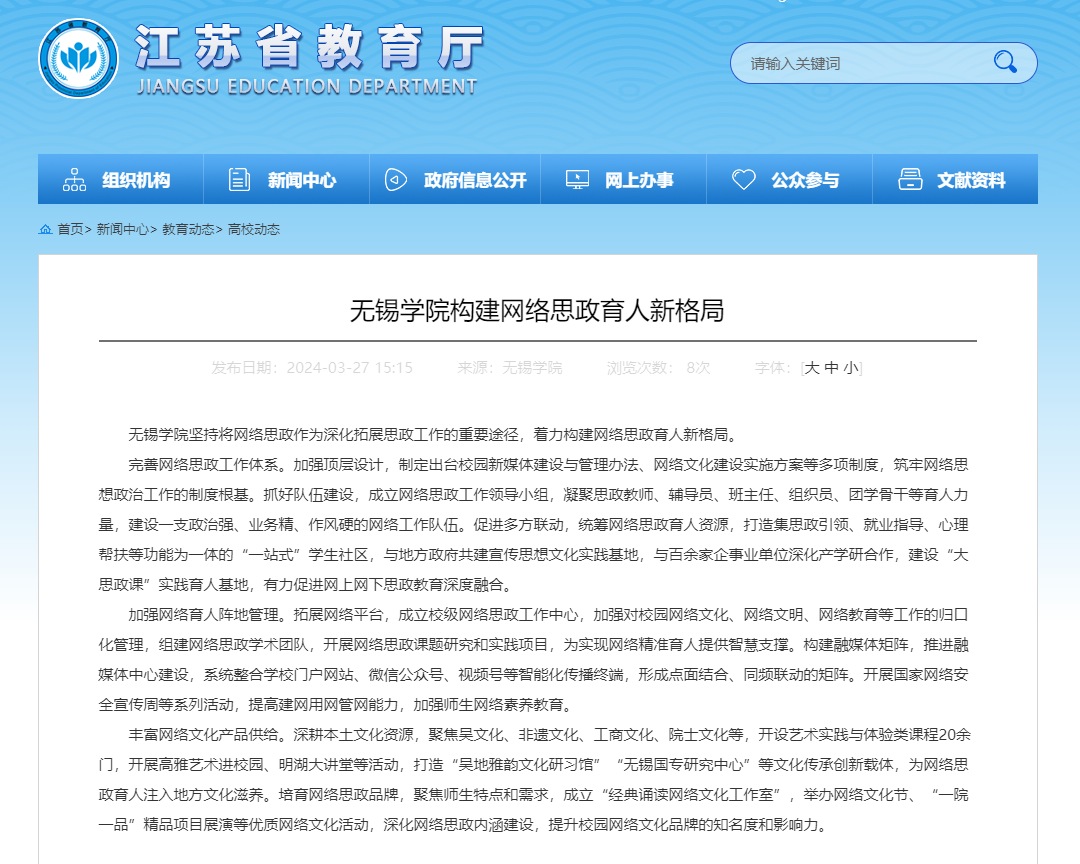The height and width of the screenshot is (864, 1080).
Task: Select the 政府信息公开 menu item
Action: (x=475, y=181)
